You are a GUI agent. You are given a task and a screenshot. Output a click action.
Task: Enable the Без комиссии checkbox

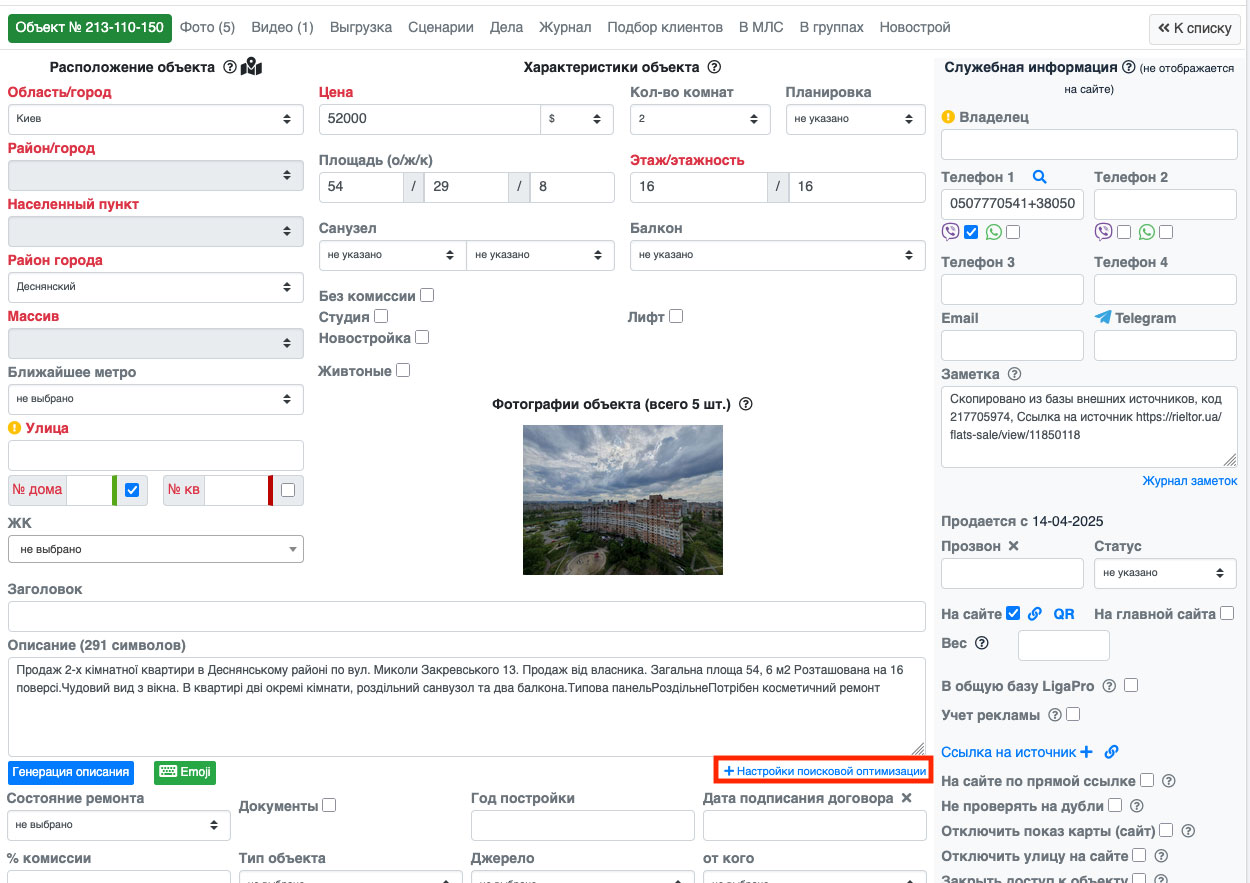[427, 295]
